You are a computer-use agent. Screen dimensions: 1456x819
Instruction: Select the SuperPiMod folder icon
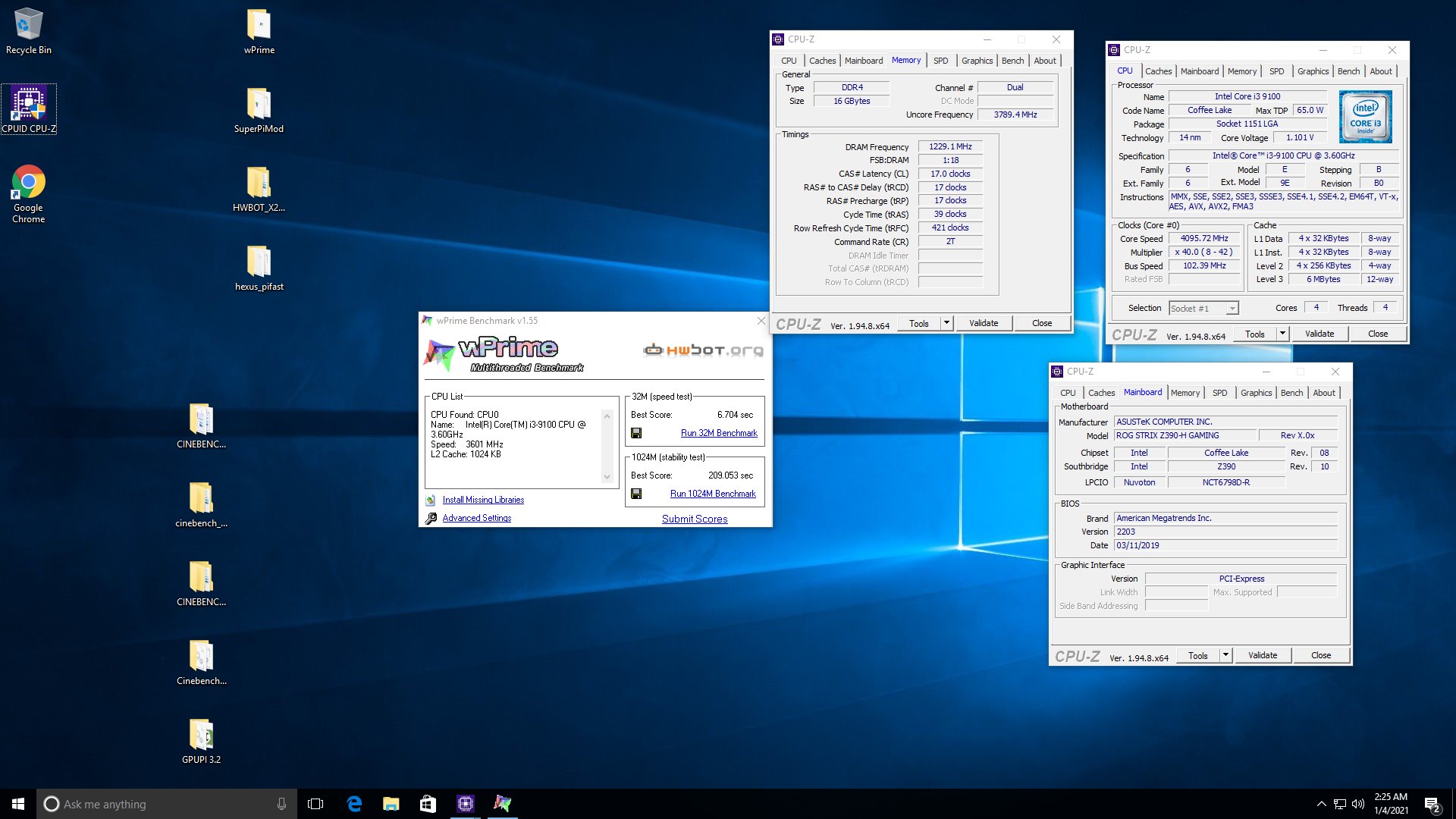pyautogui.click(x=259, y=110)
